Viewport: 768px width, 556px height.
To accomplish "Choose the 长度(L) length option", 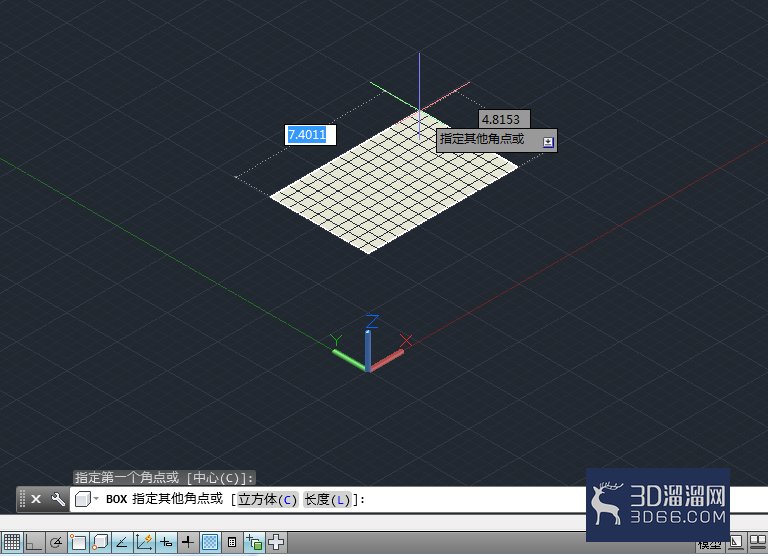I will click(x=327, y=500).
